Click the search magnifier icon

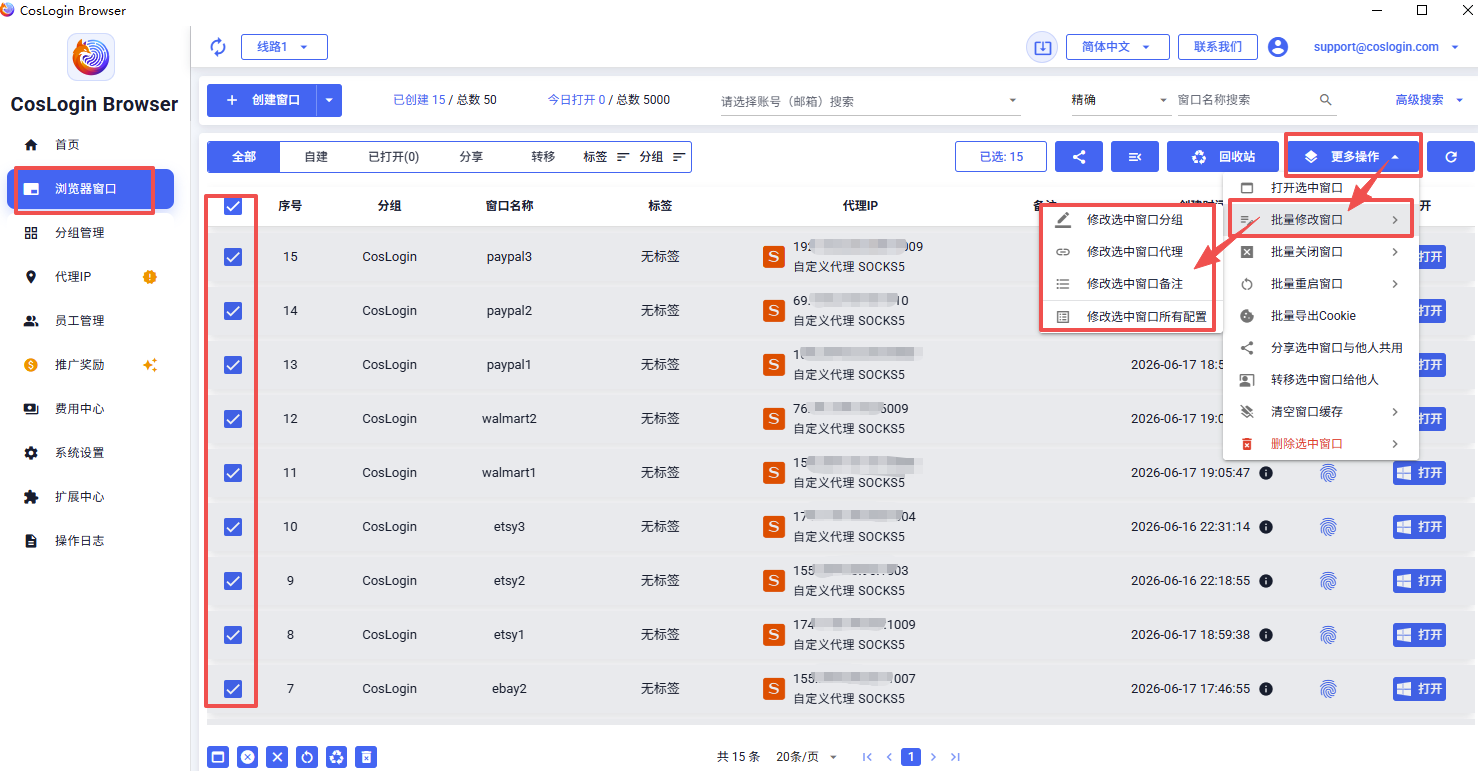(x=1326, y=100)
